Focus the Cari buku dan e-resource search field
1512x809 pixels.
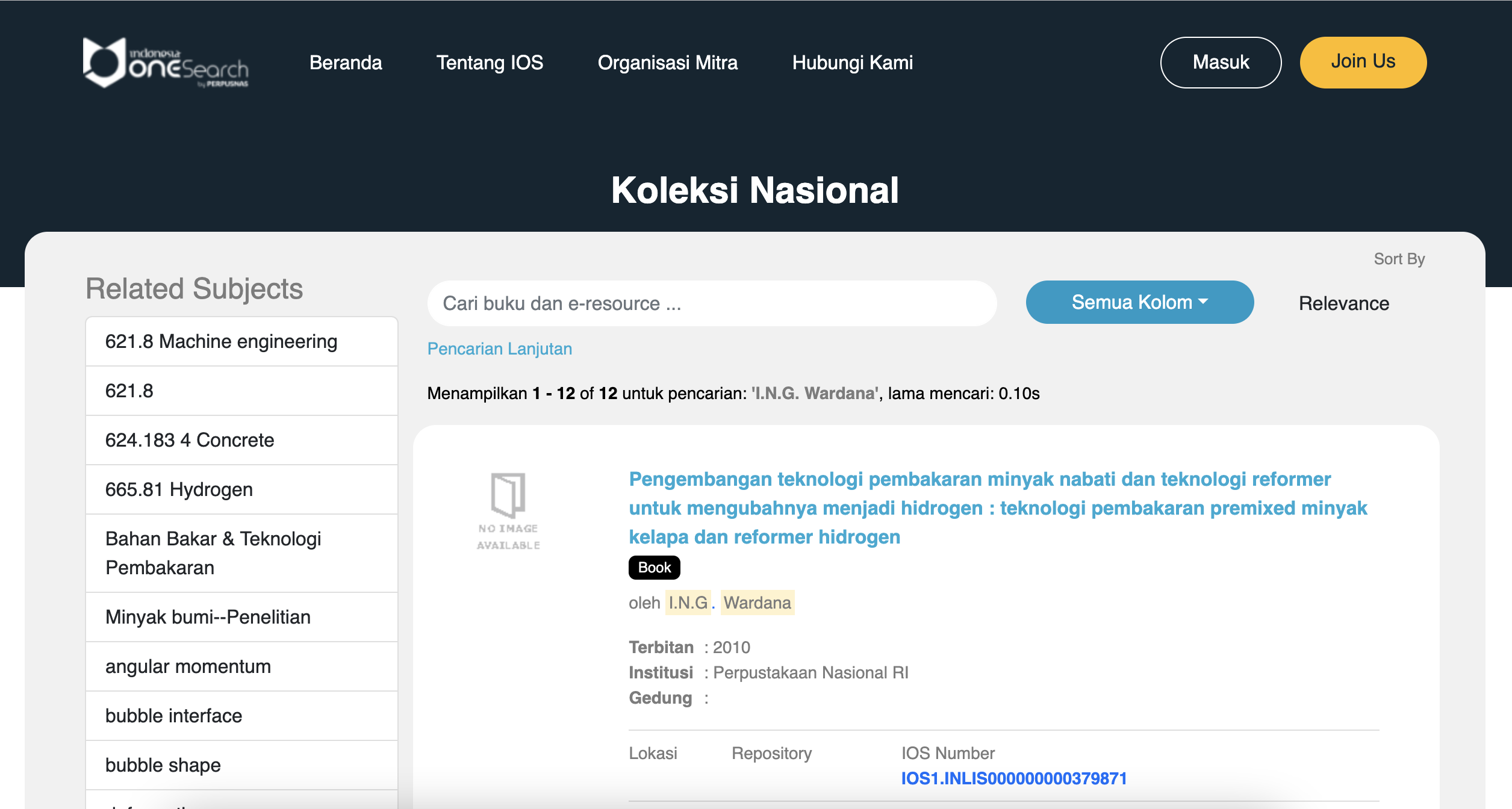711,303
